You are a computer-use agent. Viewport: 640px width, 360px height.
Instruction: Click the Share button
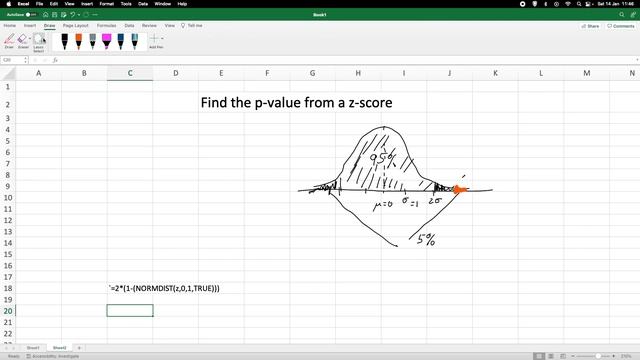coord(590,26)
